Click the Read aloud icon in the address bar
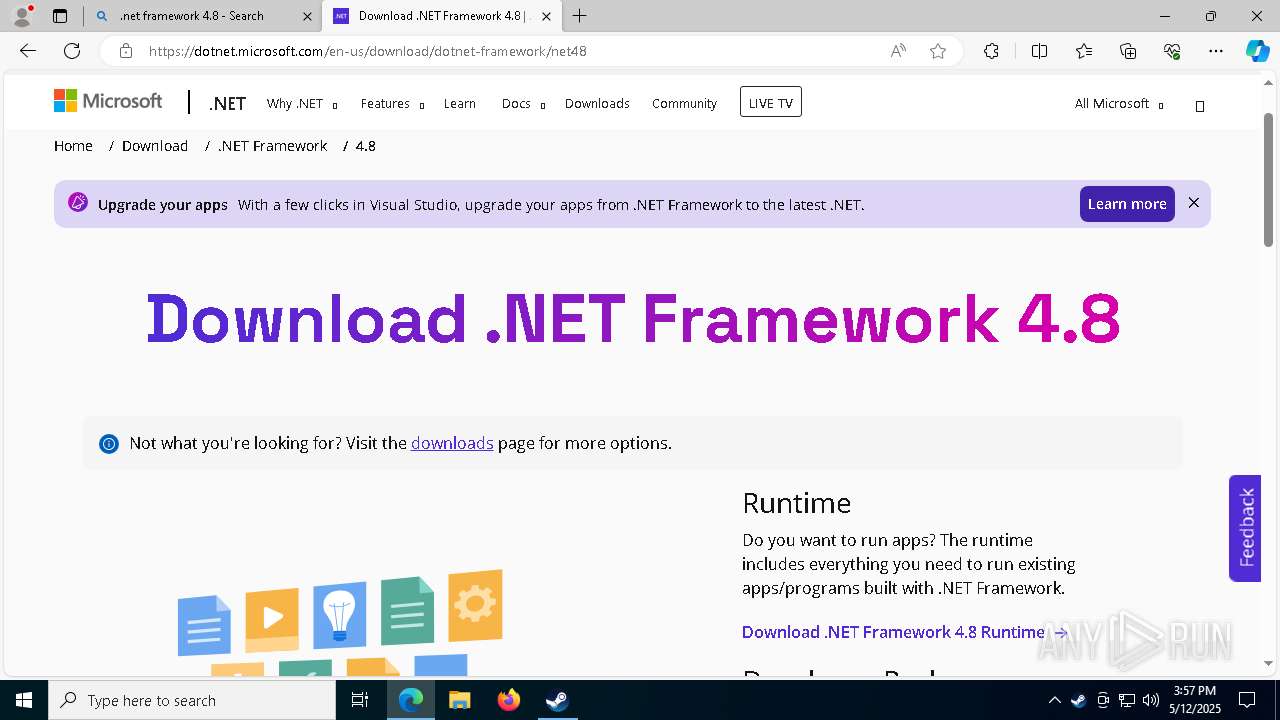Image resolution: width=1280 pixels, height=720 pixels. 898,51
